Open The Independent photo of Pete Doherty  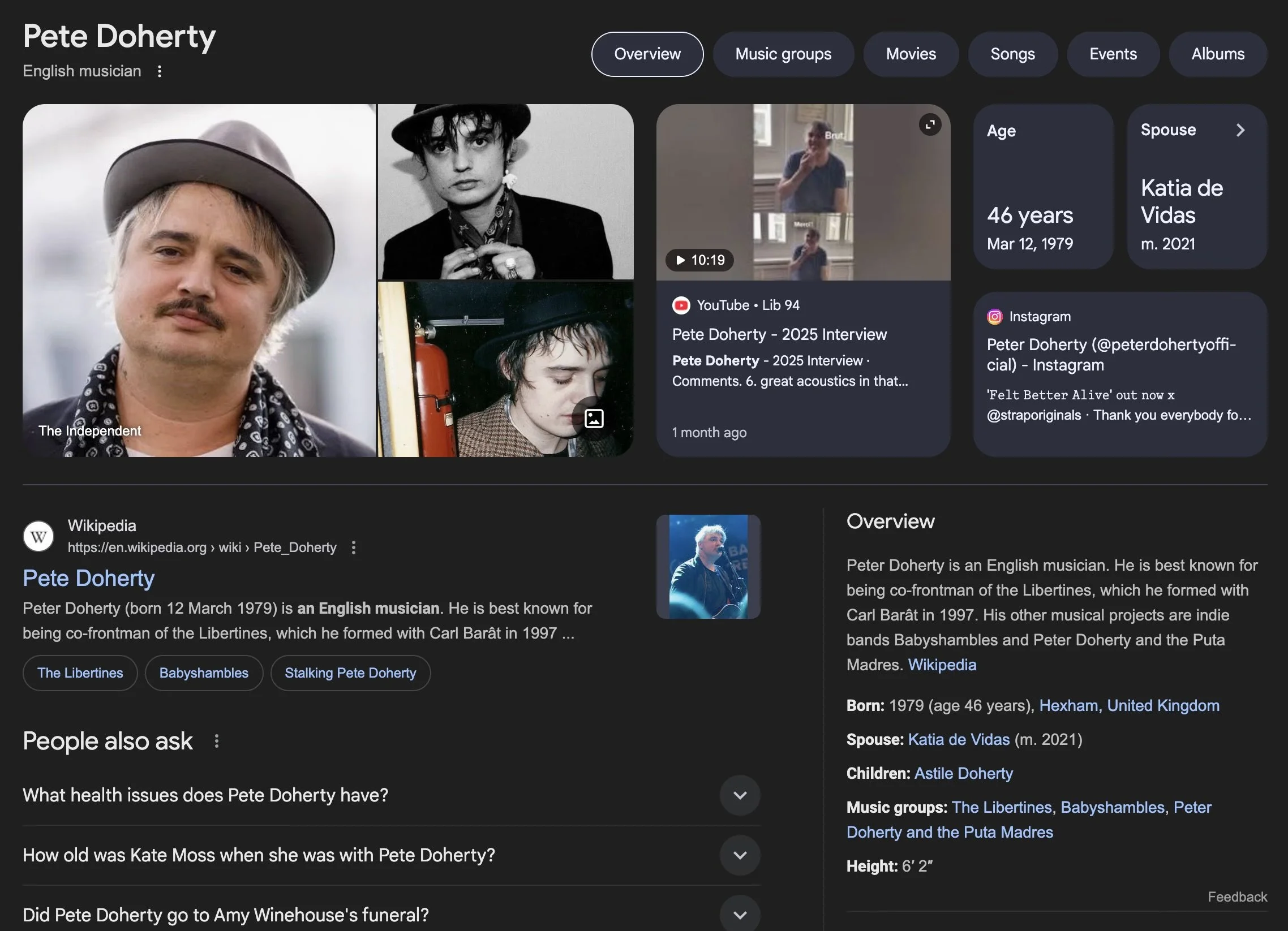click(x=199, y=281)
